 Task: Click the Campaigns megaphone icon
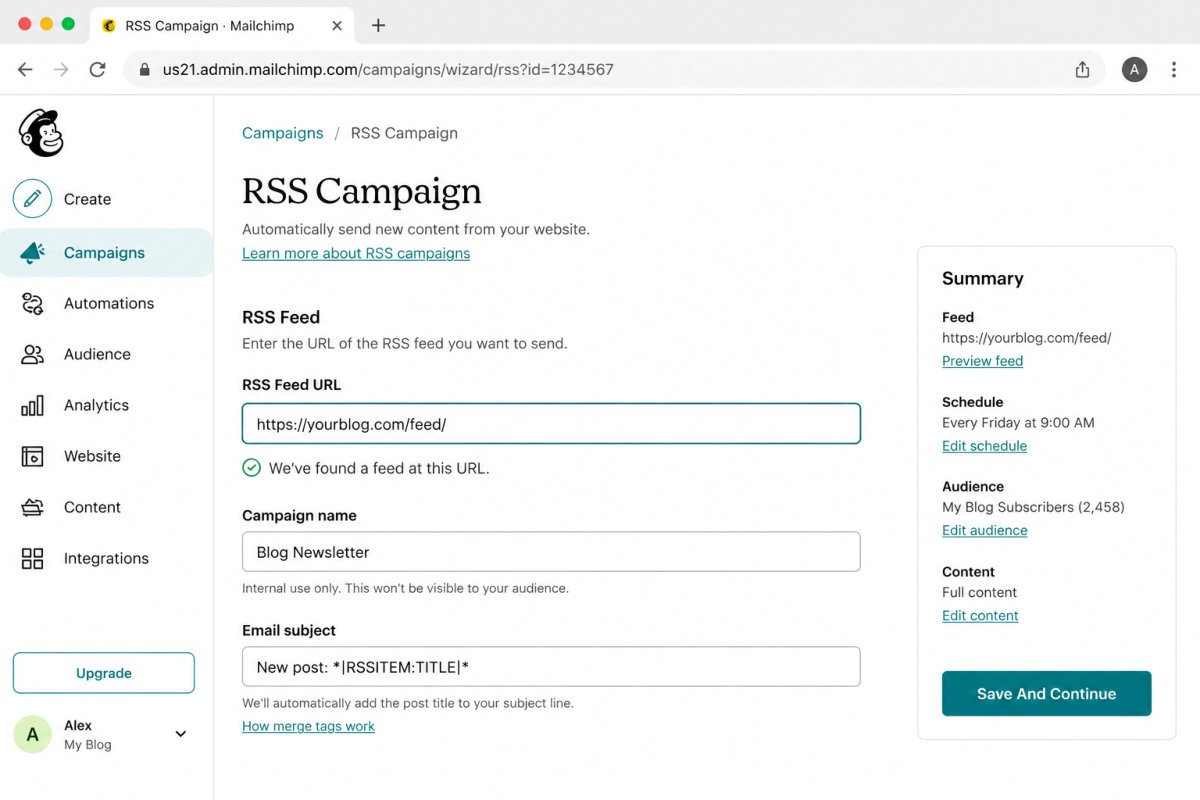[32, 253]
